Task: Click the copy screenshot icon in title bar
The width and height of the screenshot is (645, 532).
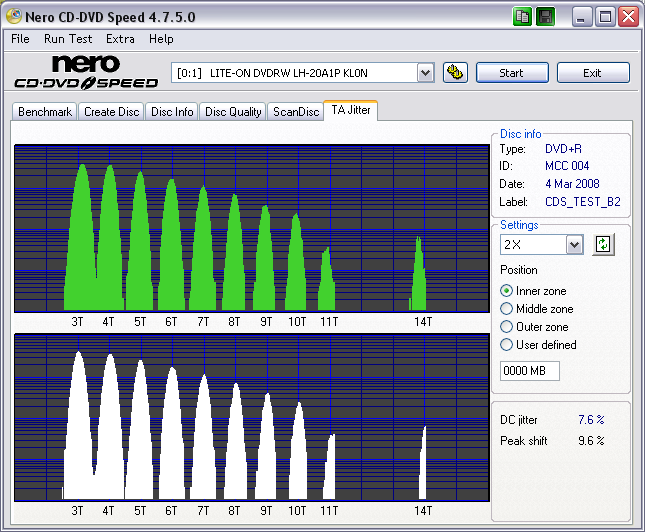Action: pos(522,17)
